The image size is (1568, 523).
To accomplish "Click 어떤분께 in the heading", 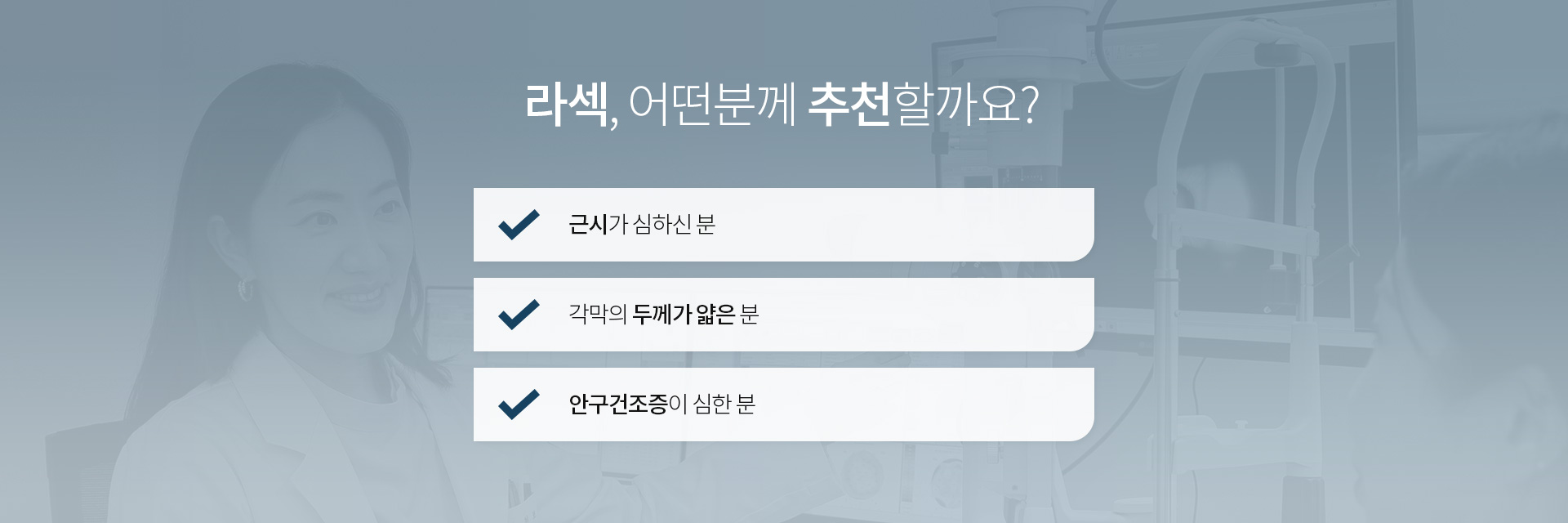I will [712, 105].
